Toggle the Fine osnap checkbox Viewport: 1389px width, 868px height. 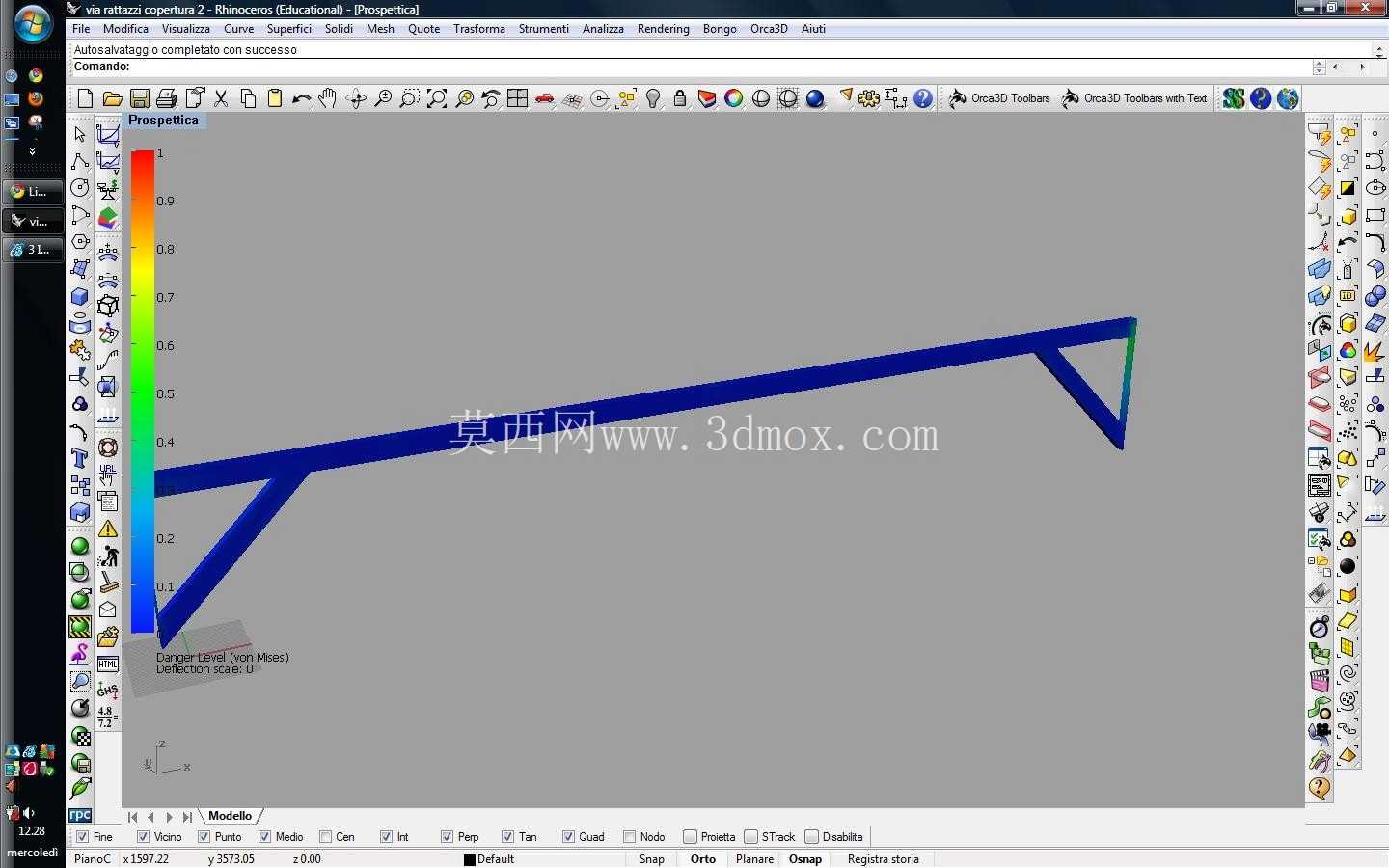(x=82, y=837)
